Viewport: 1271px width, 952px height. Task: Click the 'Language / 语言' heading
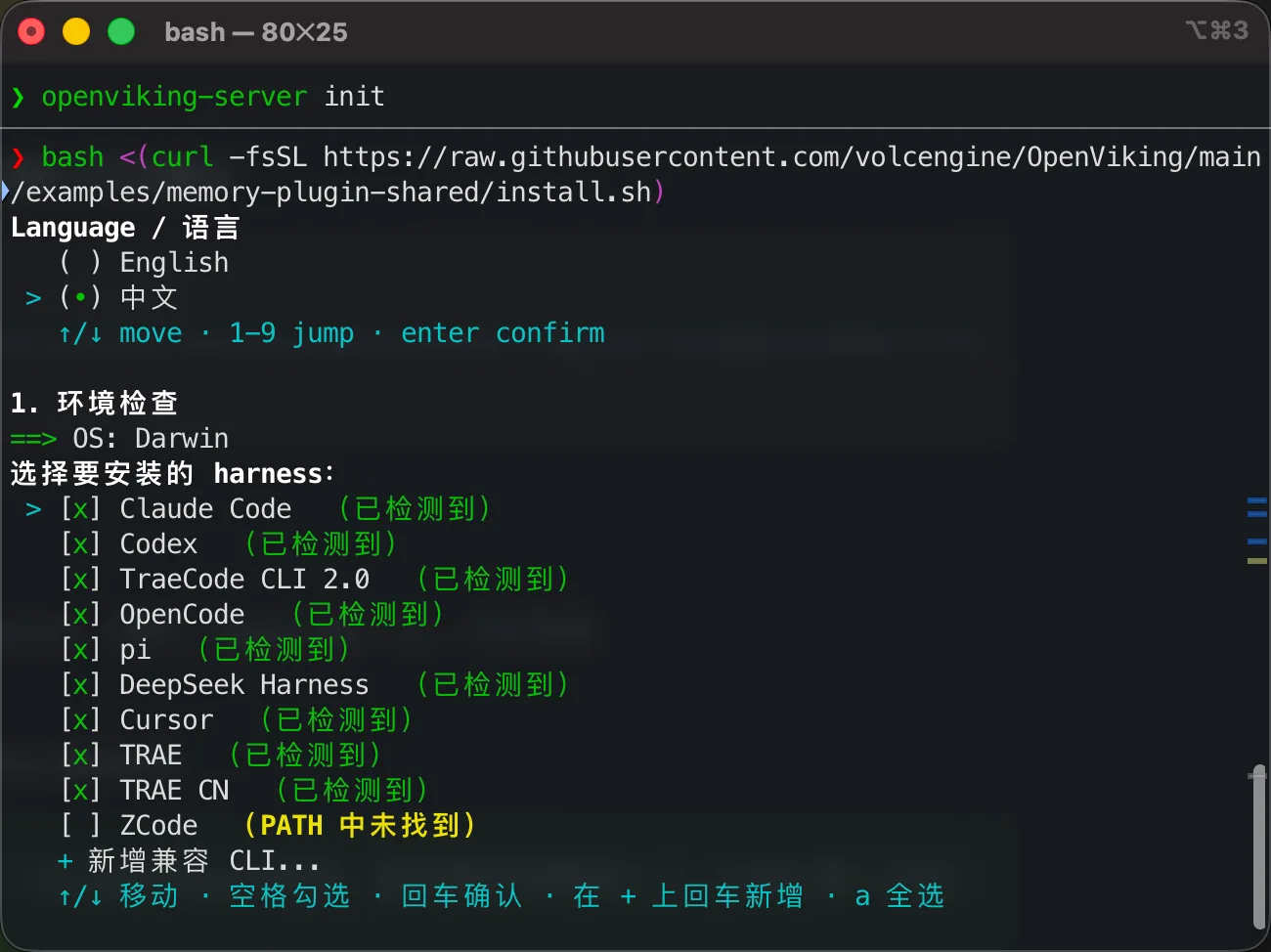(x=125, y=228)
